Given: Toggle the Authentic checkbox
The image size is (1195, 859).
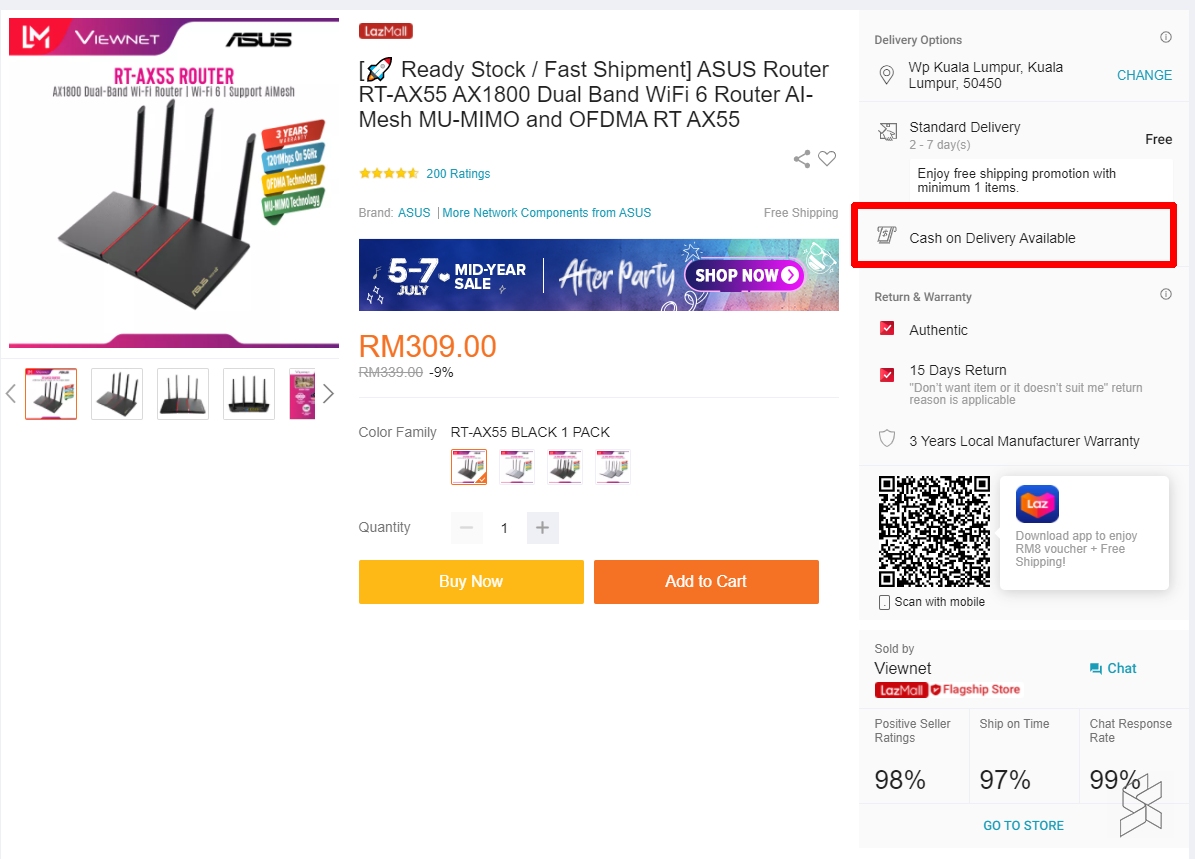Looking at the screenshot, I should pos(886,328).
